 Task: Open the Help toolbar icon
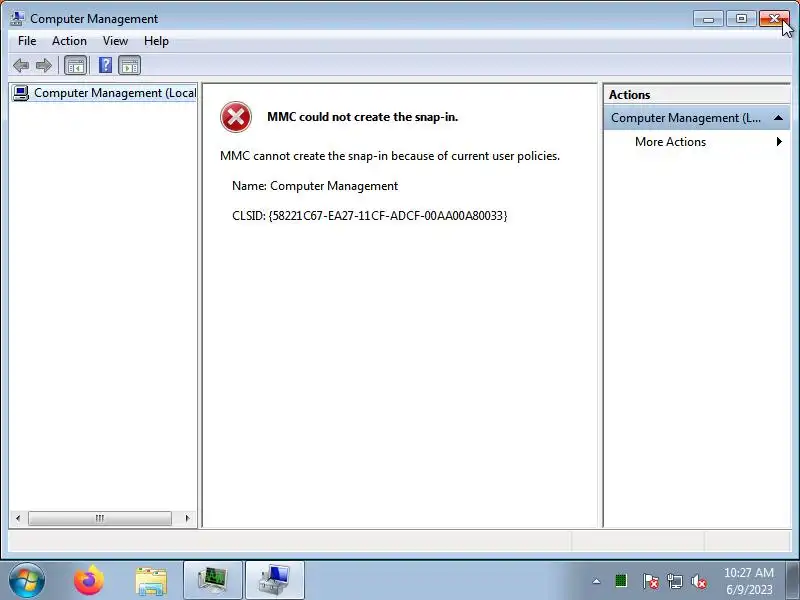[105, 65]
